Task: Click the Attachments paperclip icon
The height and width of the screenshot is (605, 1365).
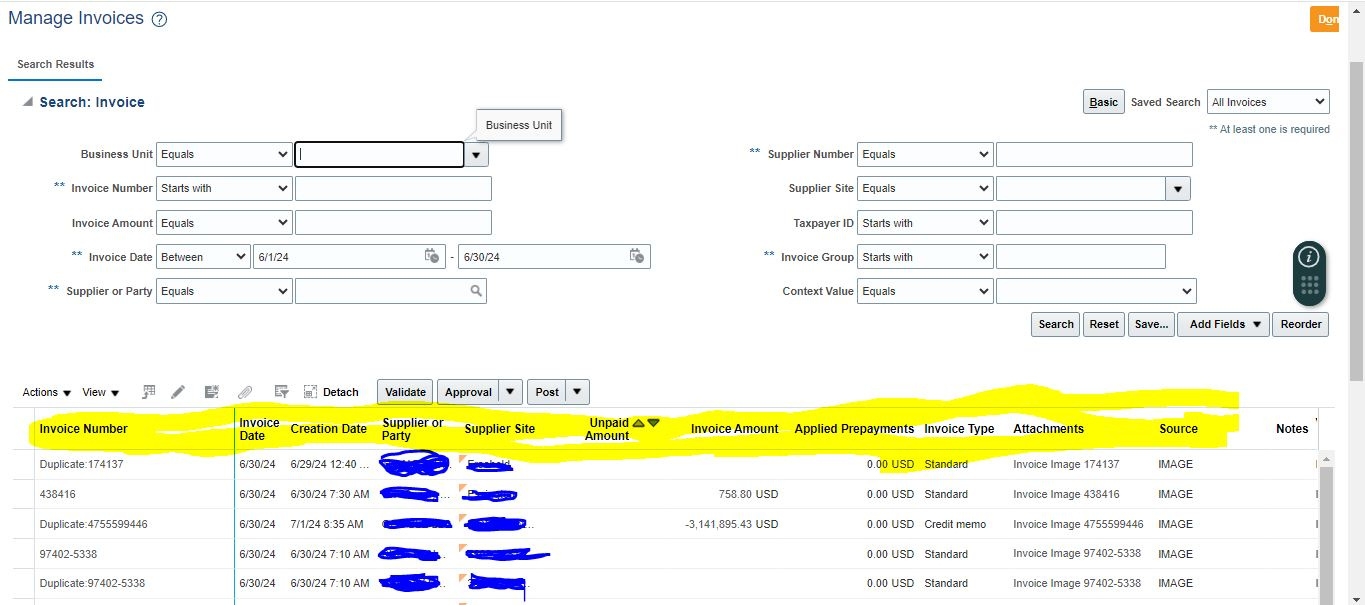Action: [x=246, y=391]
